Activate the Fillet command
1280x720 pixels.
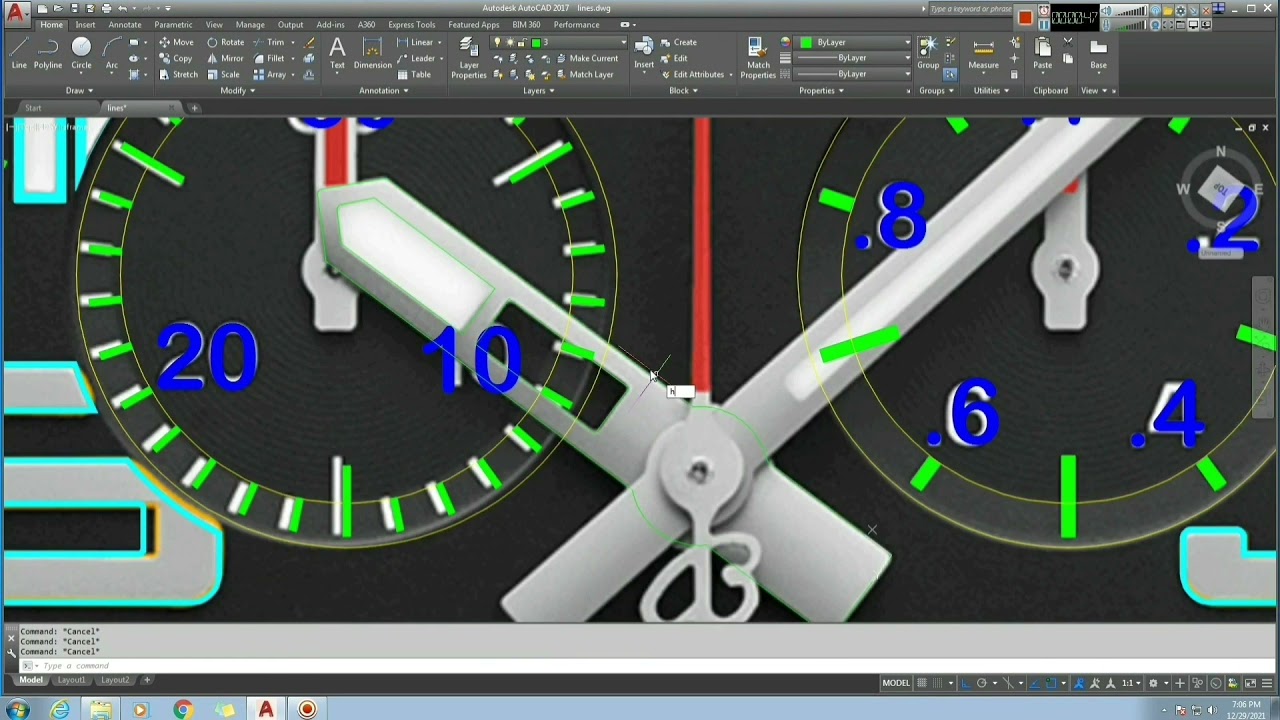point(269,58)
